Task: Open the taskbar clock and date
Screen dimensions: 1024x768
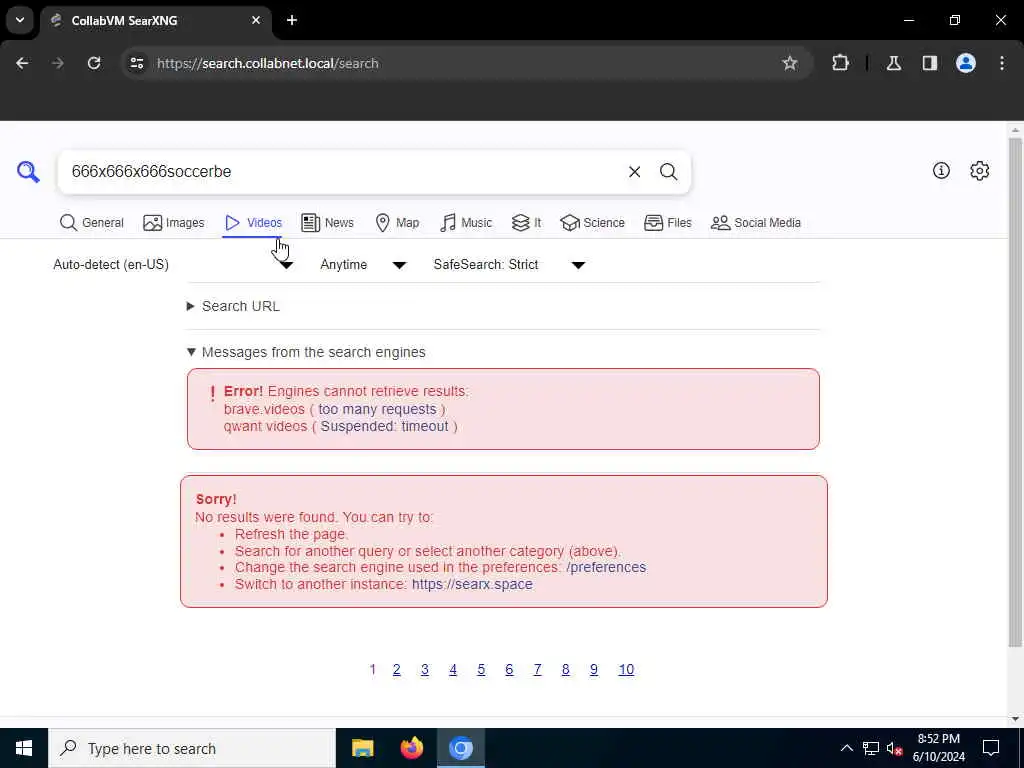Action: pos(938,748)
